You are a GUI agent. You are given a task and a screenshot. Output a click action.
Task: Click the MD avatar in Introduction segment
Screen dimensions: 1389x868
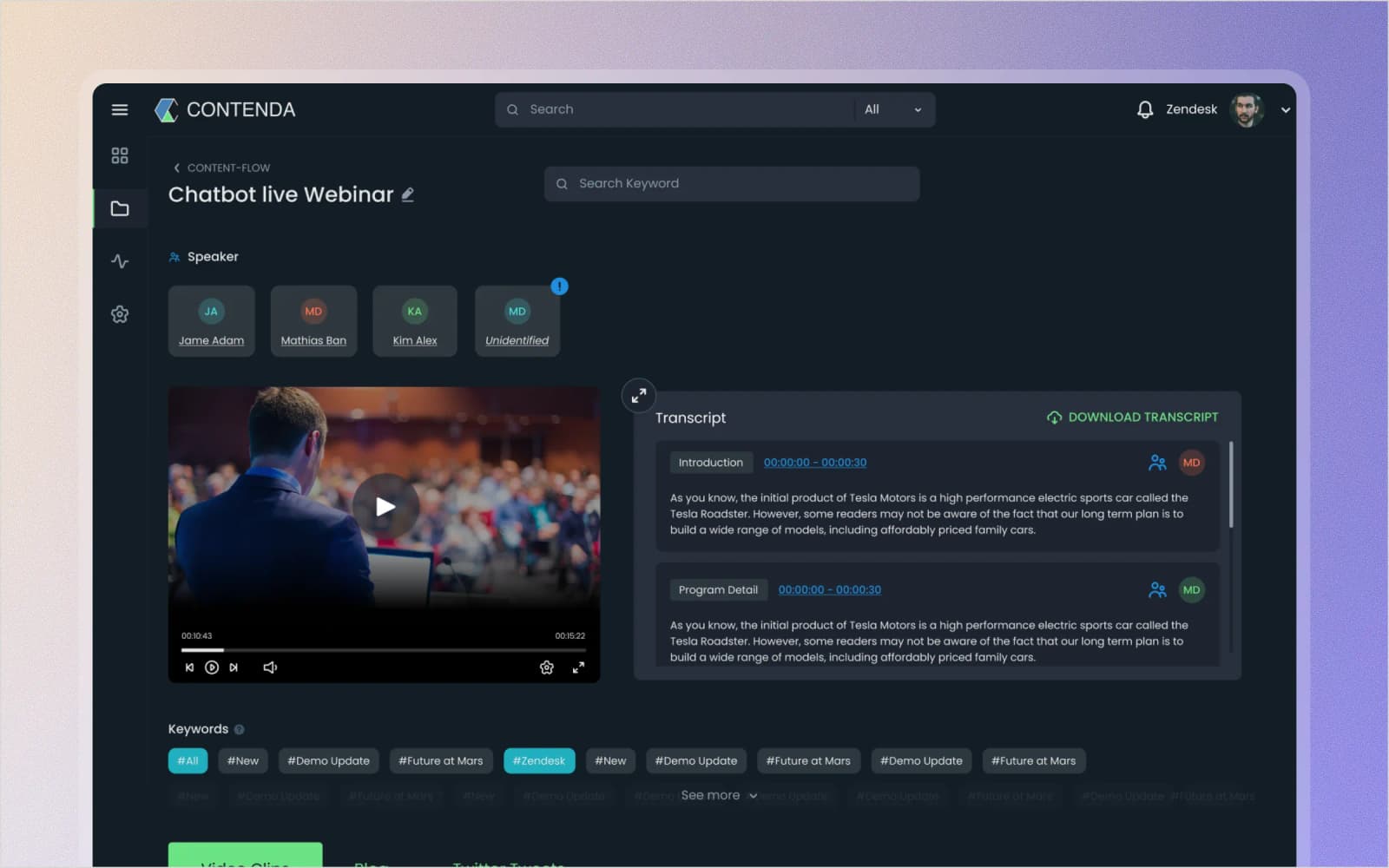point(1191,463)
